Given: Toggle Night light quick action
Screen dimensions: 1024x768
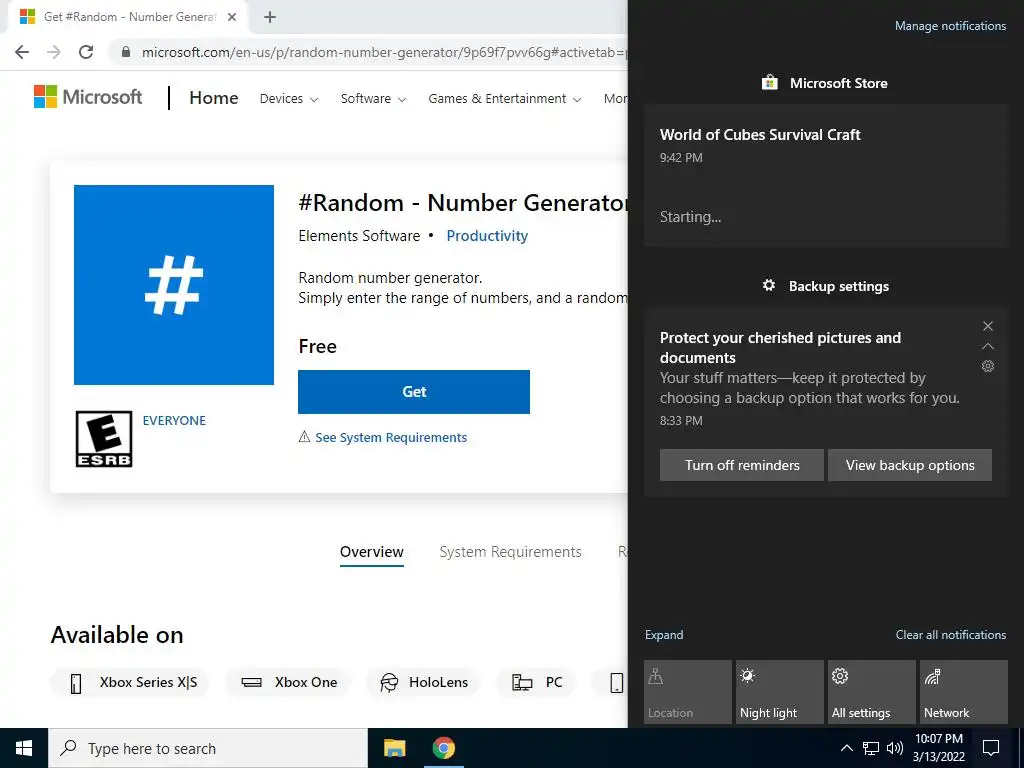Looking at the screenshot, I should coord(780,692).
